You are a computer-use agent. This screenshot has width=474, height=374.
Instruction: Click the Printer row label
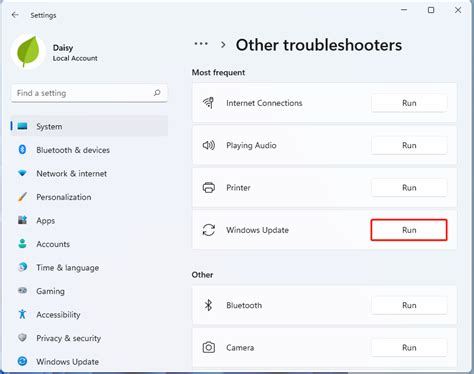click(238, 188)
